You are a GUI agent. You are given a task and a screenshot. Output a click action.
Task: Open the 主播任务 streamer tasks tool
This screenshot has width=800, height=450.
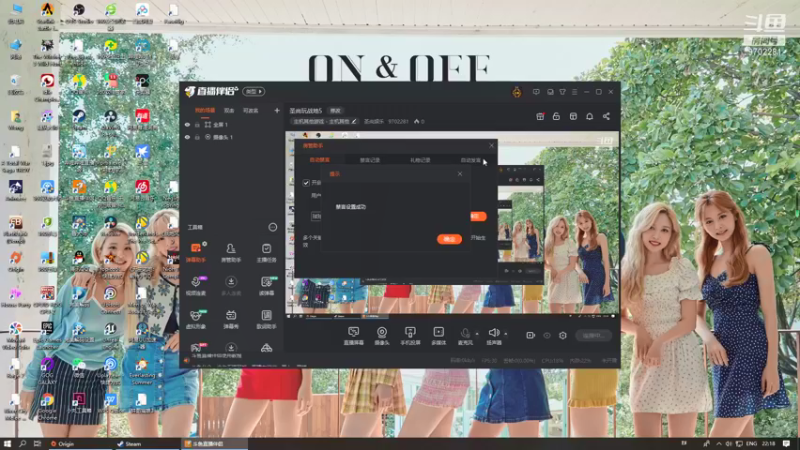266,253
